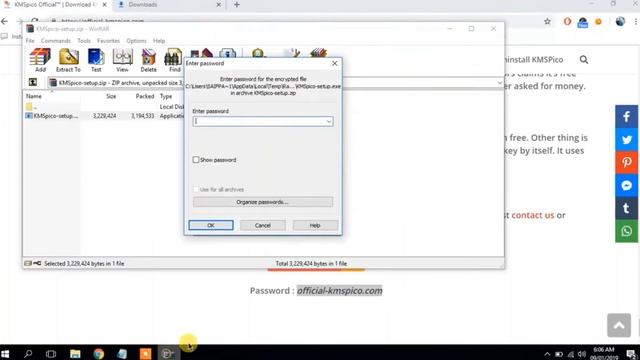Open the Commands menu in WinRAR
Viewport: 640px width, 360px height.
tap(56, 41)
